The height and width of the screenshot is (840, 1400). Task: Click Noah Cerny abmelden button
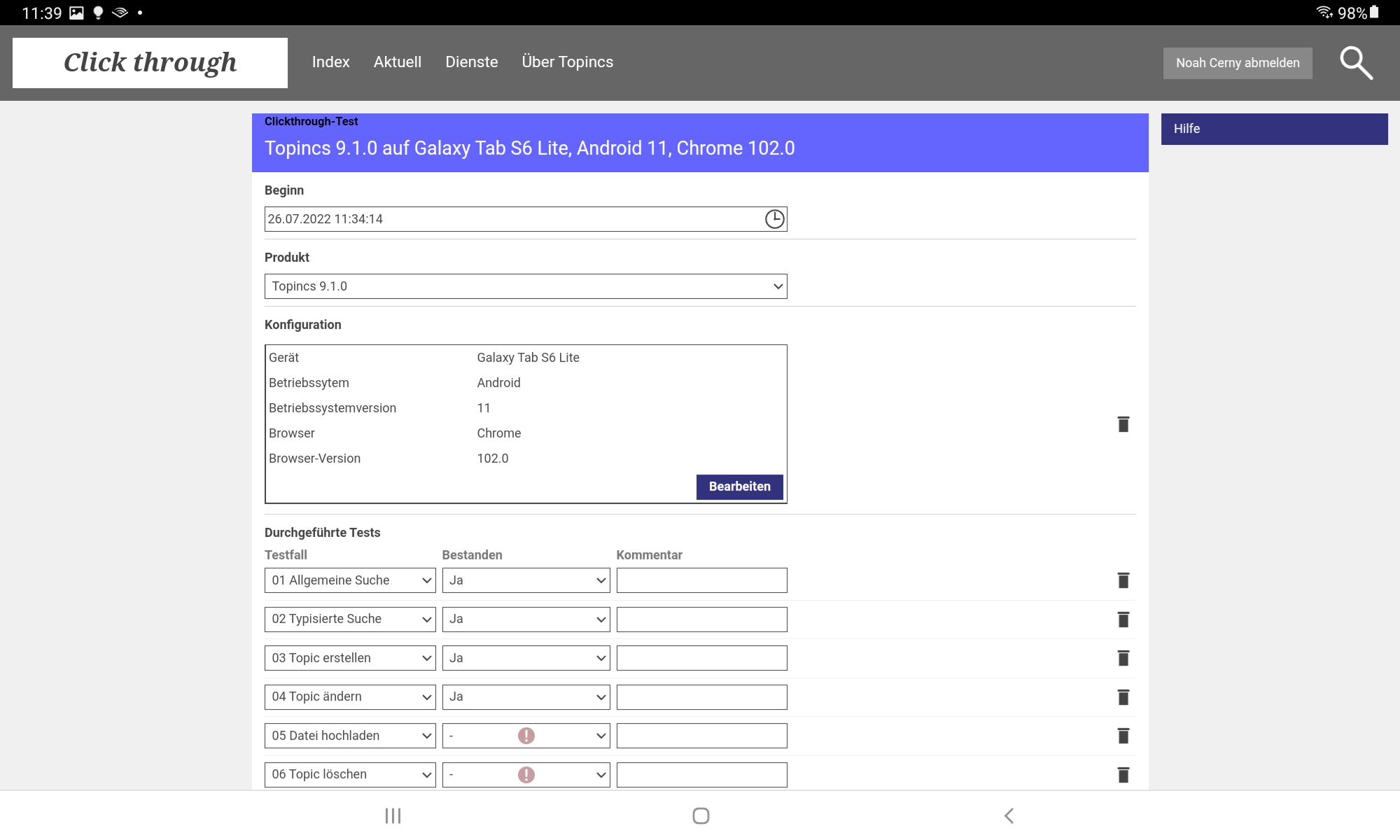click(1237, 63)
